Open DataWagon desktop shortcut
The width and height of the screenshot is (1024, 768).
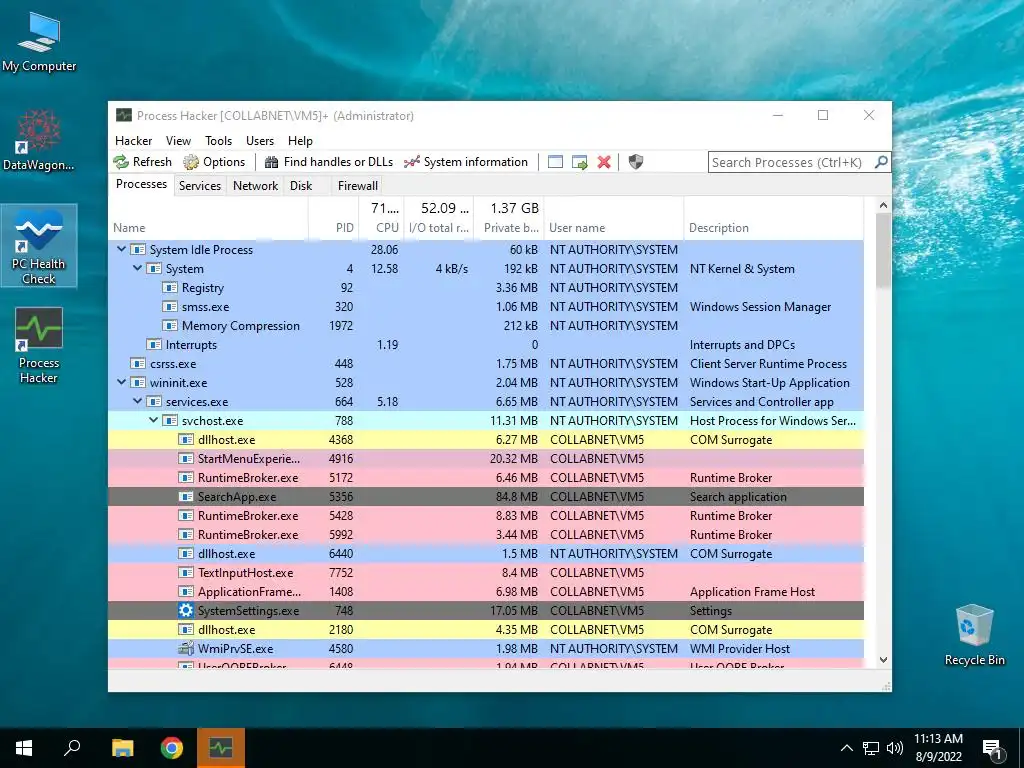click(x=39, y=140)
